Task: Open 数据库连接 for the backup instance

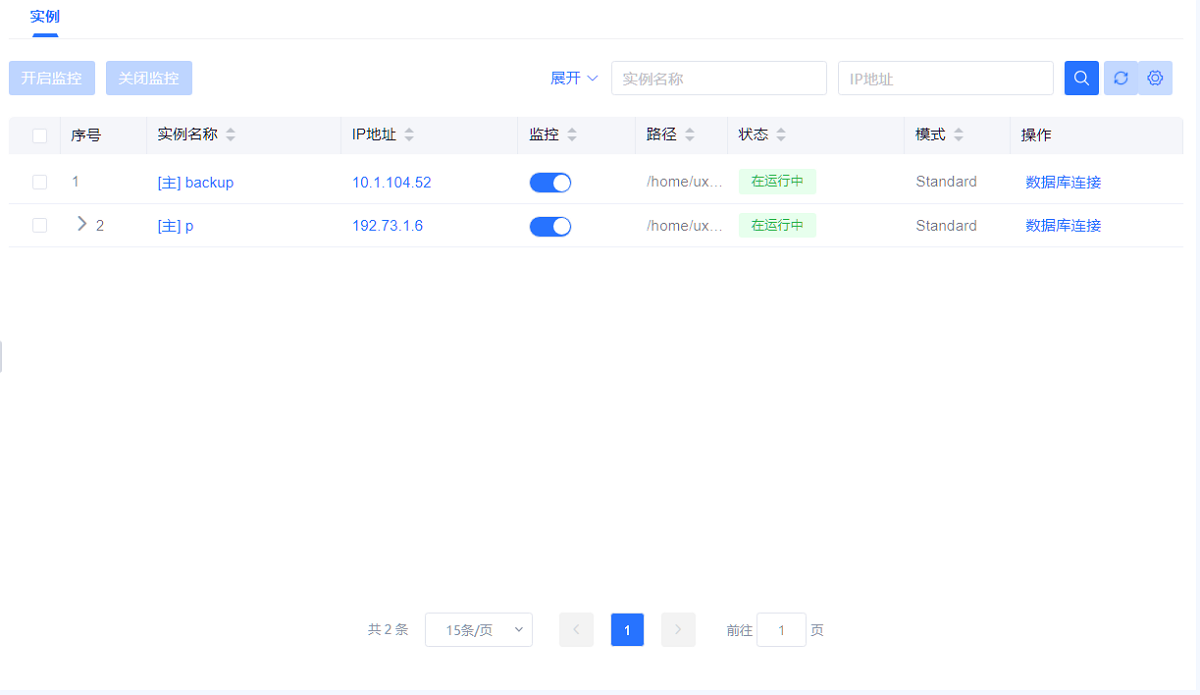Action: pos(1063,182)
